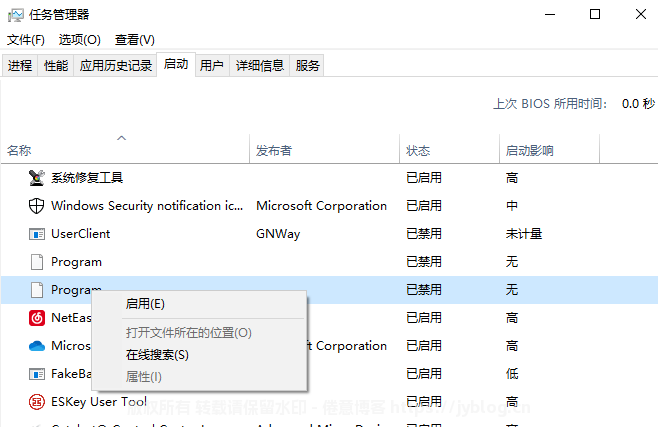Choose 启用(E) in the context menu
The height and width of the screenshot is (427, 658).
(199, 304)
